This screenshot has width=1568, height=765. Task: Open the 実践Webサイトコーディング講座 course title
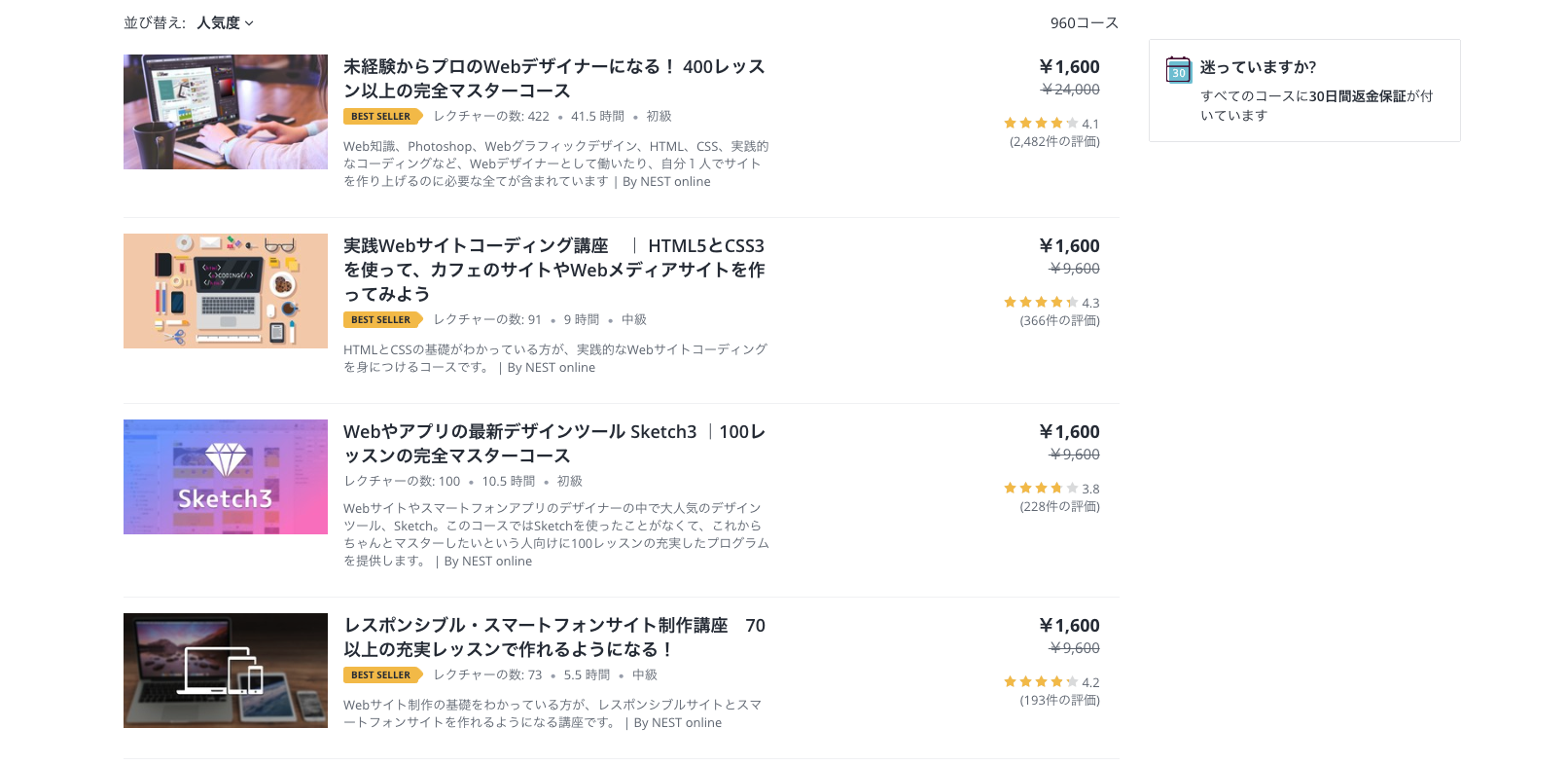pos(554,270)
